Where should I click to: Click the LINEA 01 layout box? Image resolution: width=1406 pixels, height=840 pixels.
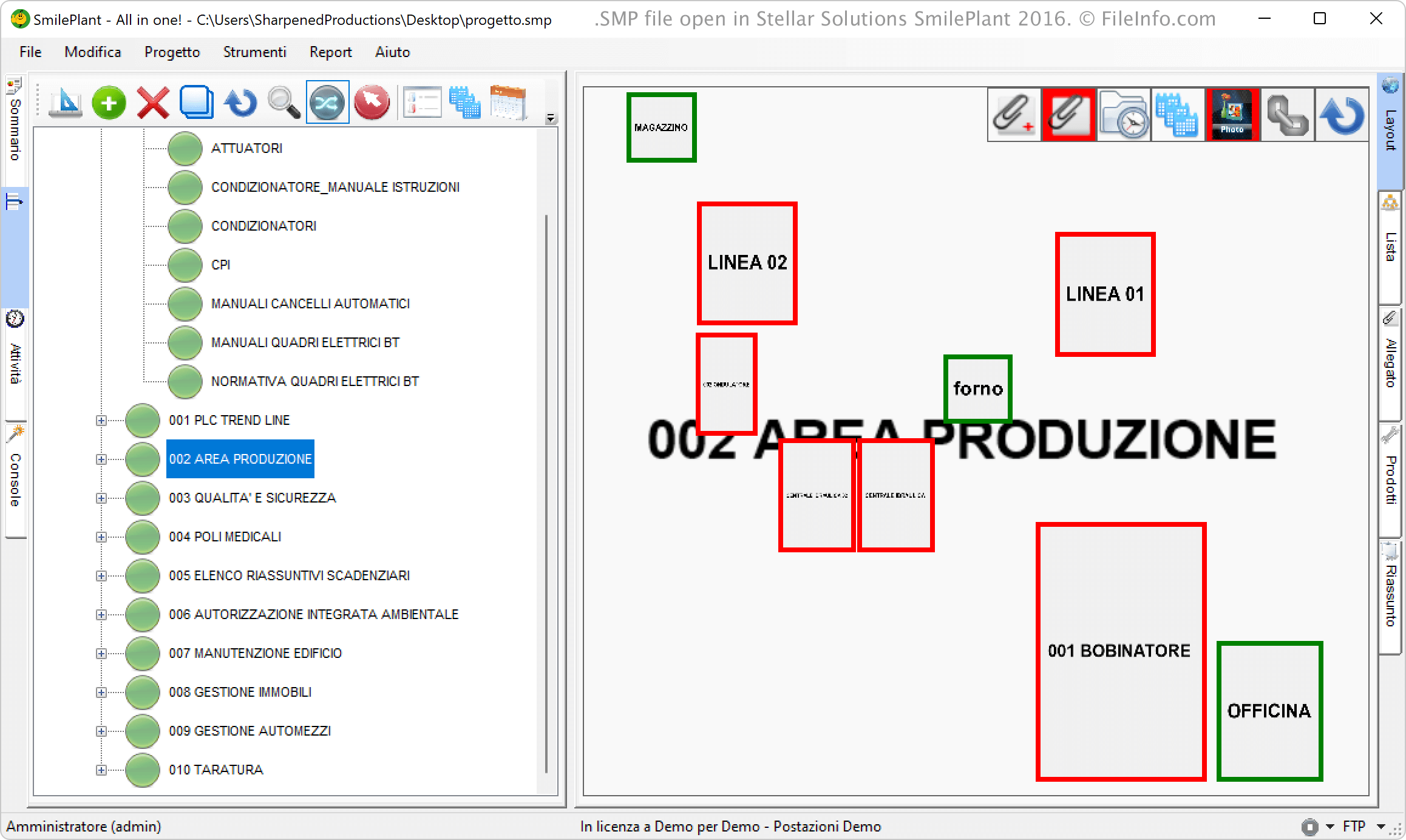tap(1105, 294)
